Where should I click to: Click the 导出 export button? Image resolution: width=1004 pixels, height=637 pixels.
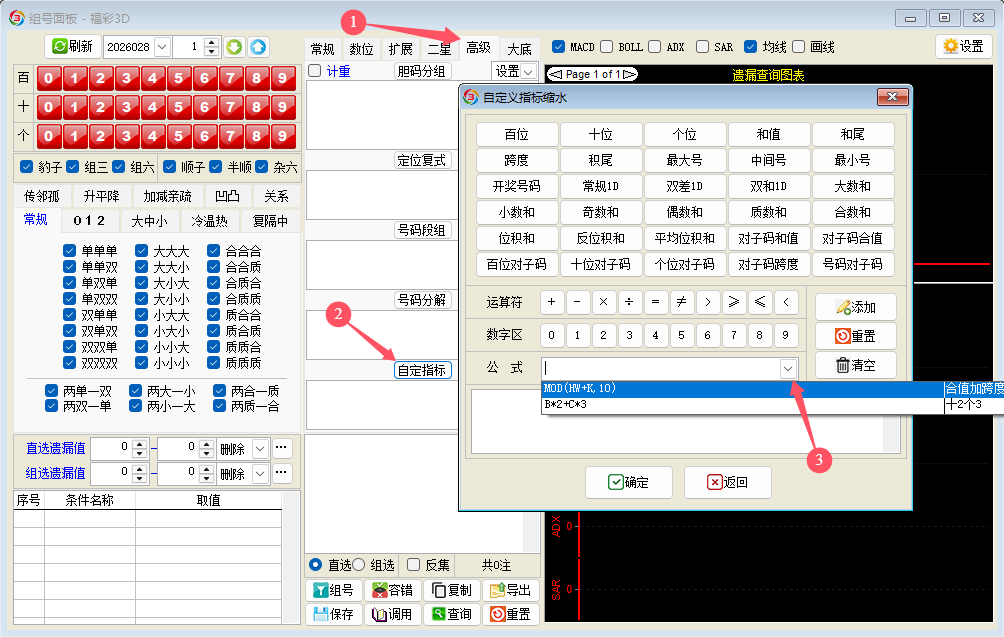(510, 590)
